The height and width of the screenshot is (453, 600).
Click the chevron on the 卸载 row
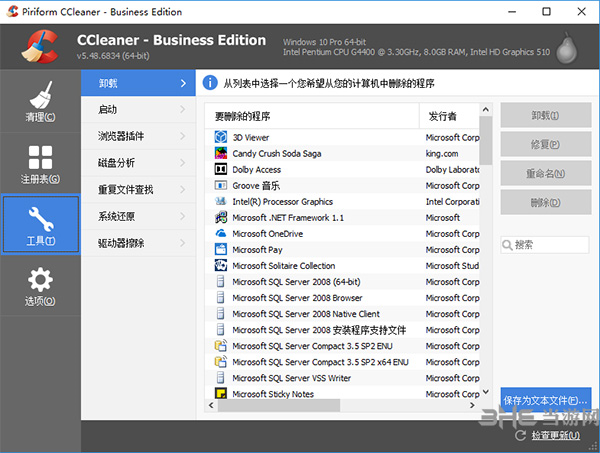click(183, 83)
